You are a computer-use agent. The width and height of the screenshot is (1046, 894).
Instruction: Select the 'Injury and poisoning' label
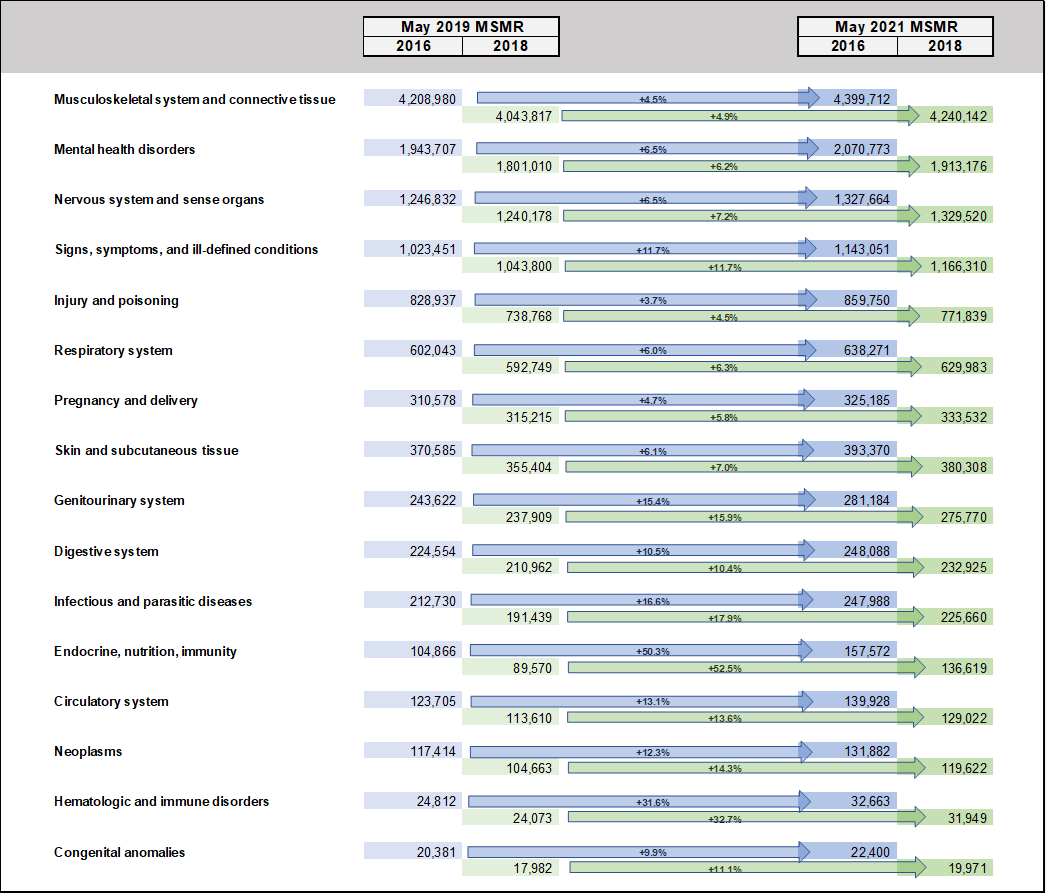116,300
